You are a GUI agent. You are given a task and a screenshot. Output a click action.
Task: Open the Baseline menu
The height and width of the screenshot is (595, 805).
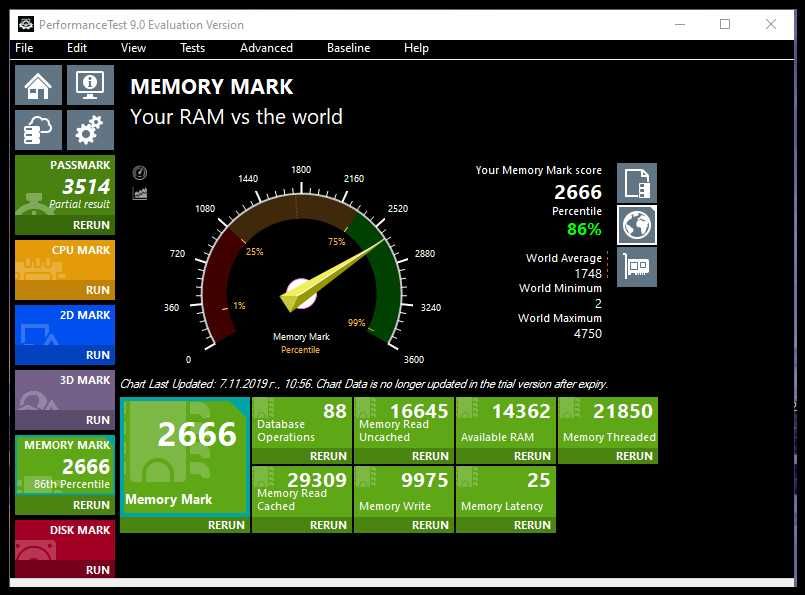coord(349,48)
